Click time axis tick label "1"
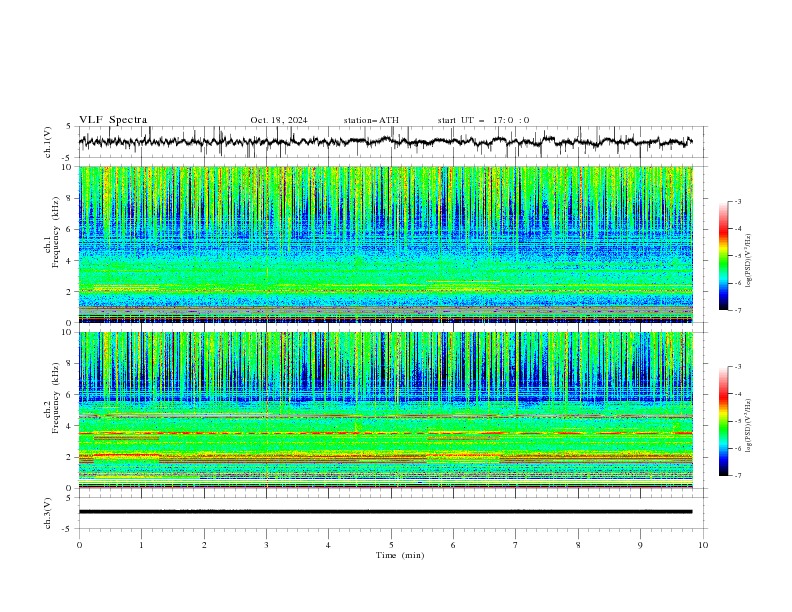This screenshot has width=792, height=612. [x=141, y=545]
